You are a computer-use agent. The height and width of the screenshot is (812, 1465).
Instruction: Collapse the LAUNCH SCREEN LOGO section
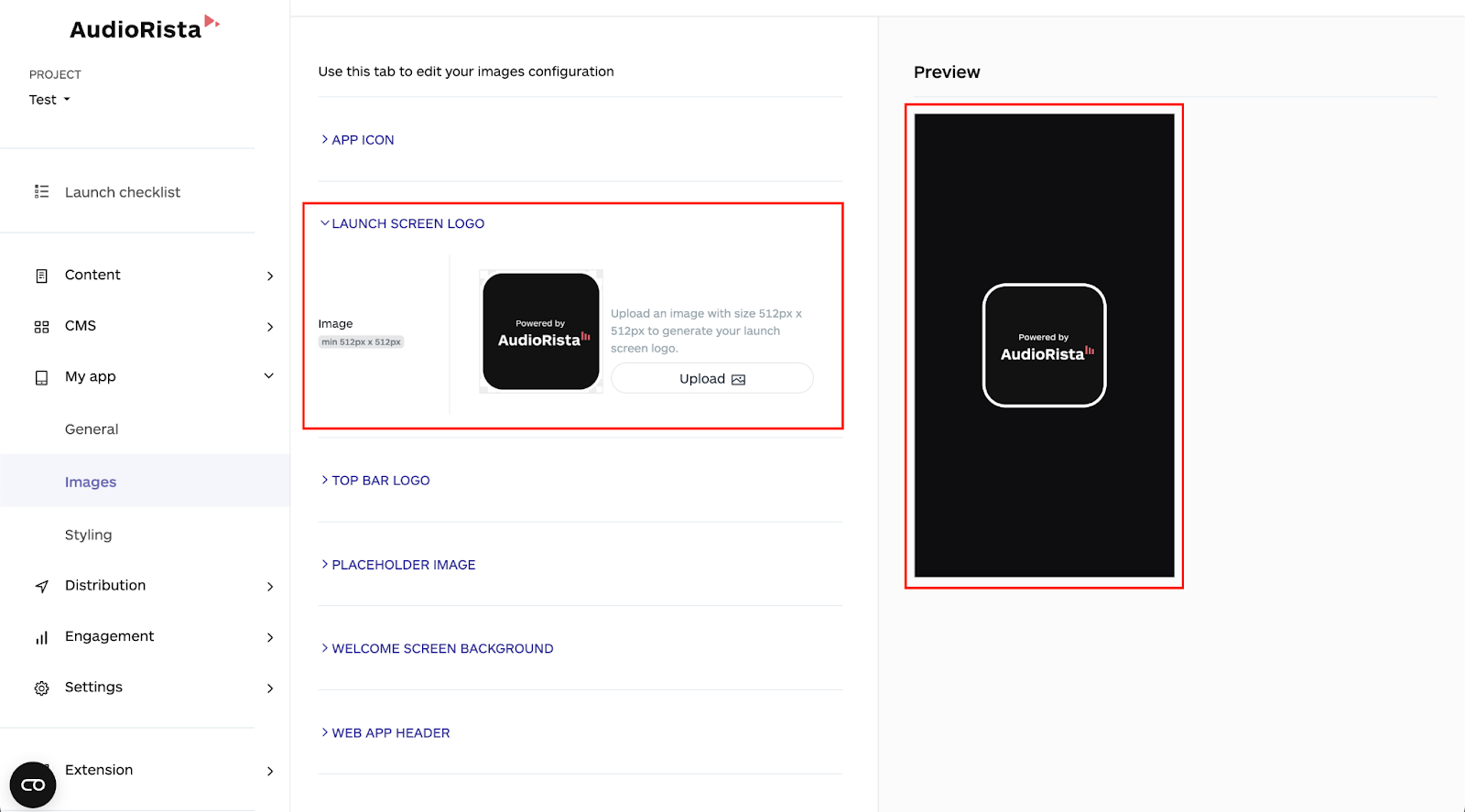[x=402, y=223]
